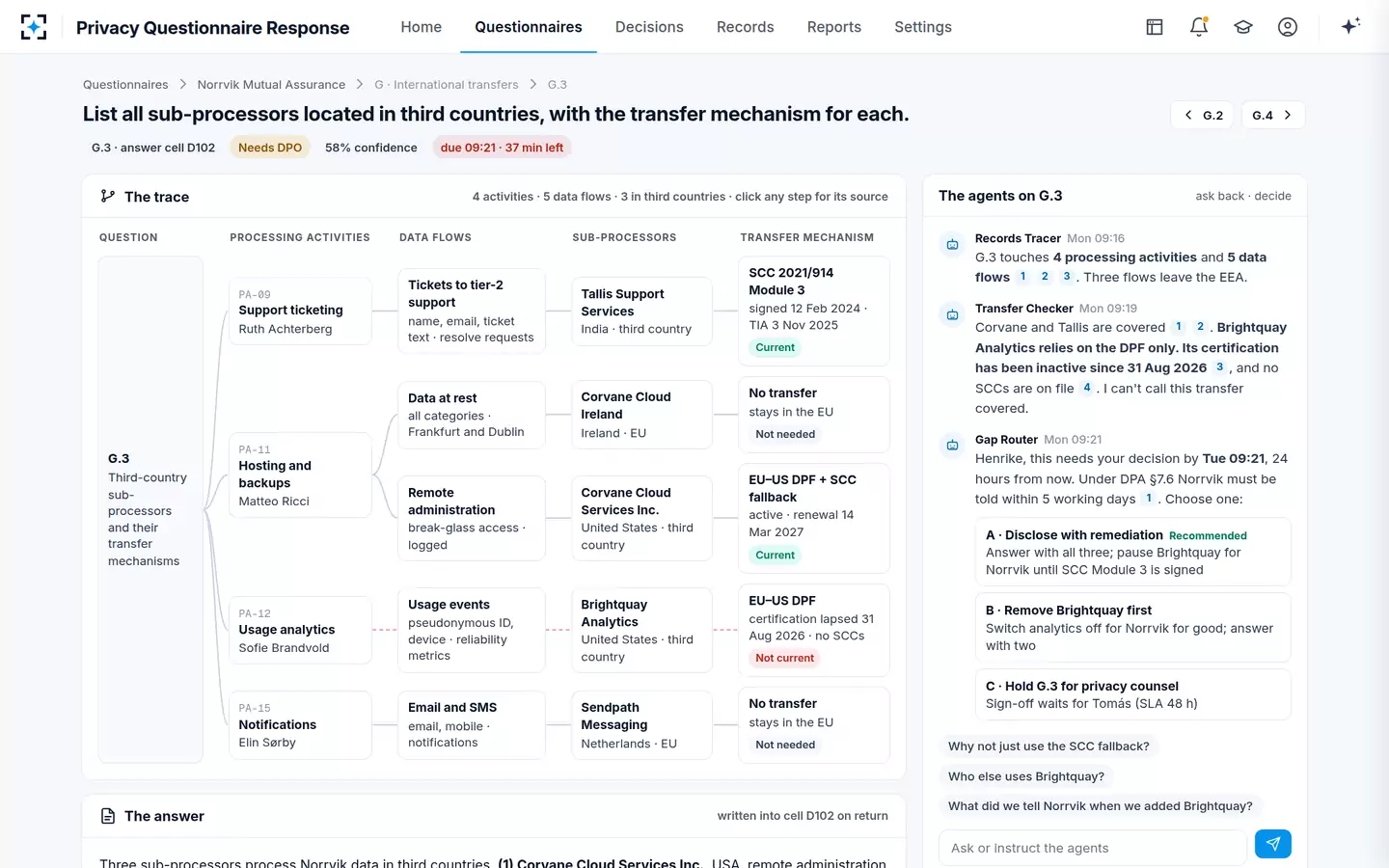
Task: Open the Settings tab
Action: (923, 27)
